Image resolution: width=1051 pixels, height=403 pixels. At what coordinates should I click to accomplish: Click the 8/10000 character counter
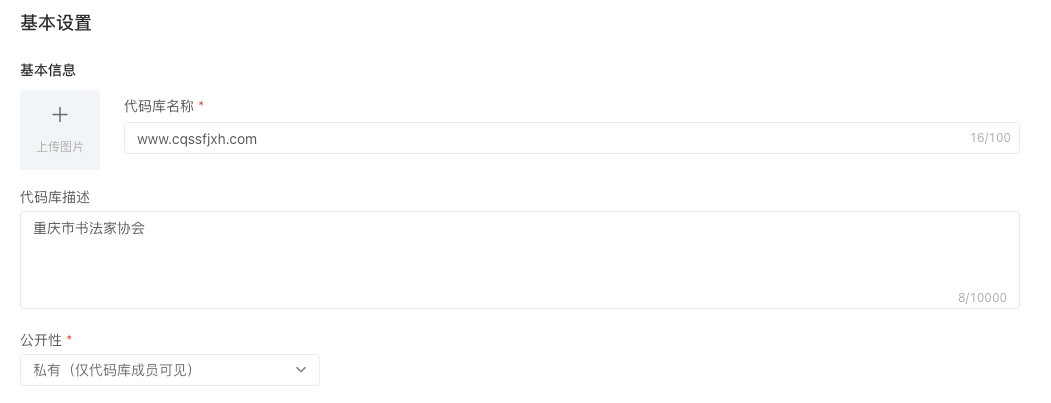coord(982,297)
